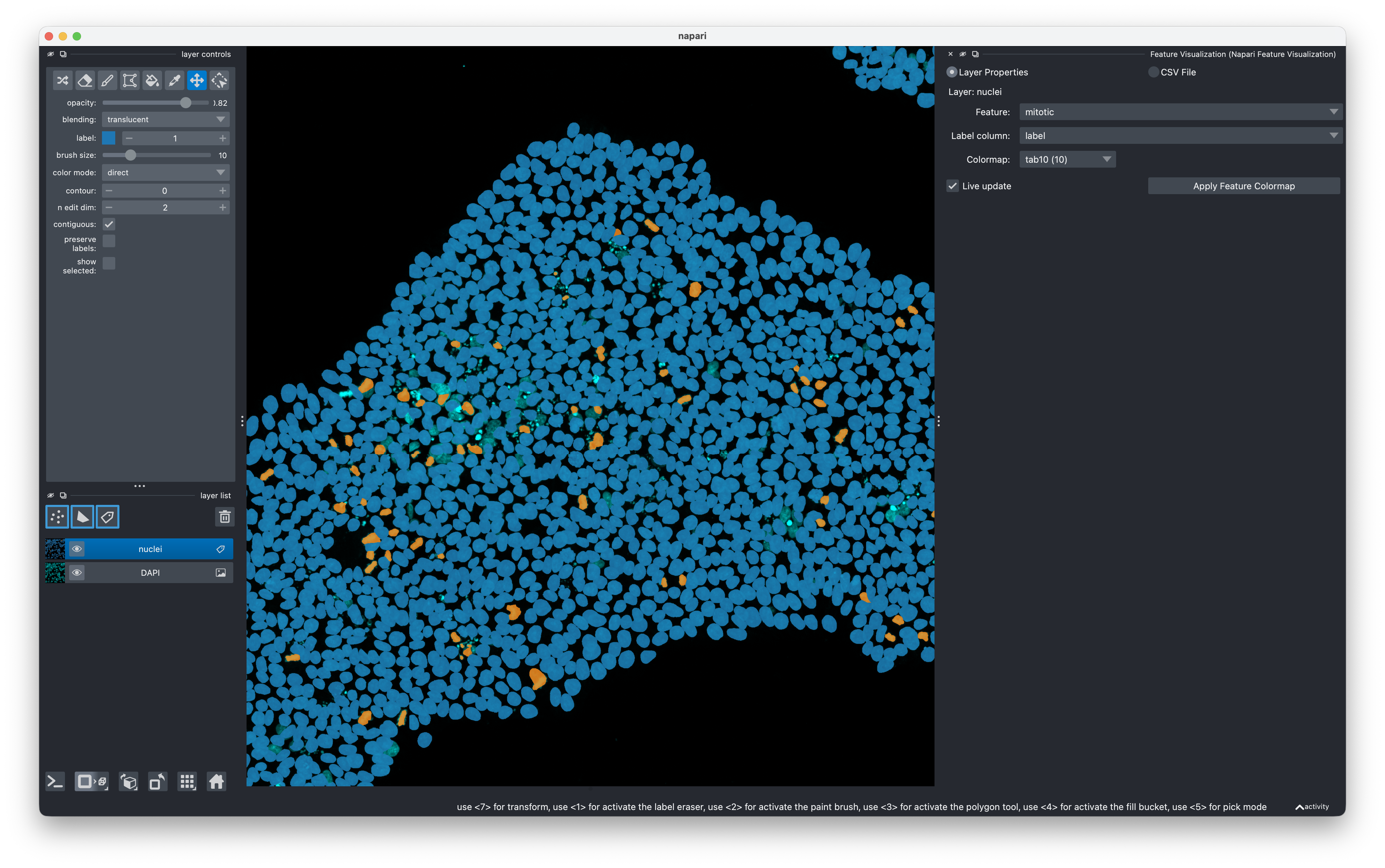The width and height of the screenshot is (1385, 868).
Task: Activate the paint brush tool
Action: pyautogui.click(x=107, y=80)
